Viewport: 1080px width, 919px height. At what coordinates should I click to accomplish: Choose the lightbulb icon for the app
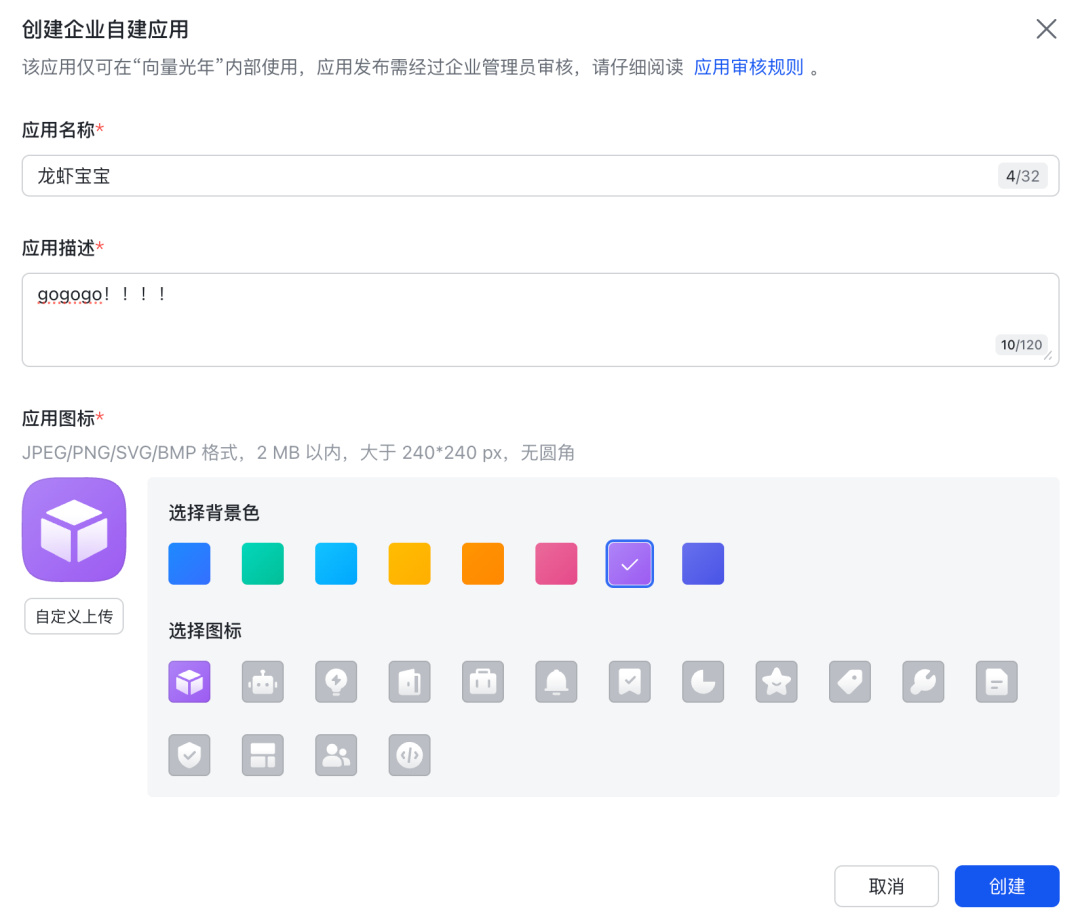click(x=336, y=682)
